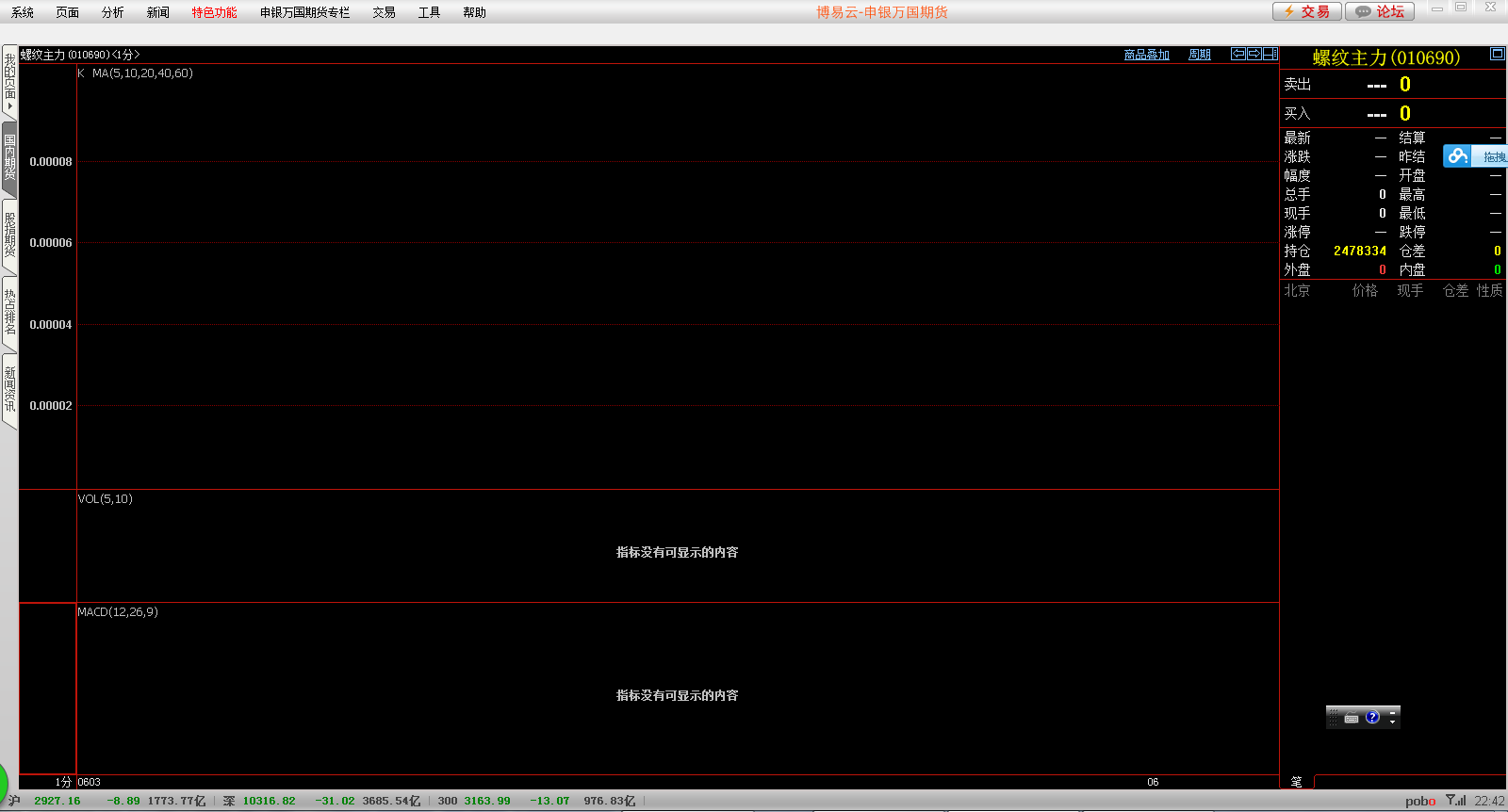1508x812 pixels.
Task: Click the left arrow navigation icon
Action: click(1238, 54)
